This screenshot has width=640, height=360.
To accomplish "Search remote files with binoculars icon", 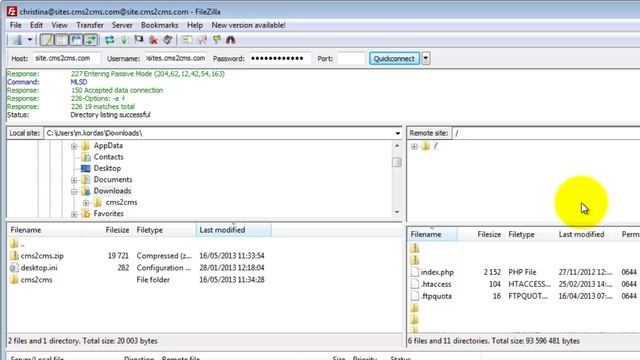I will tap(231, 40).
